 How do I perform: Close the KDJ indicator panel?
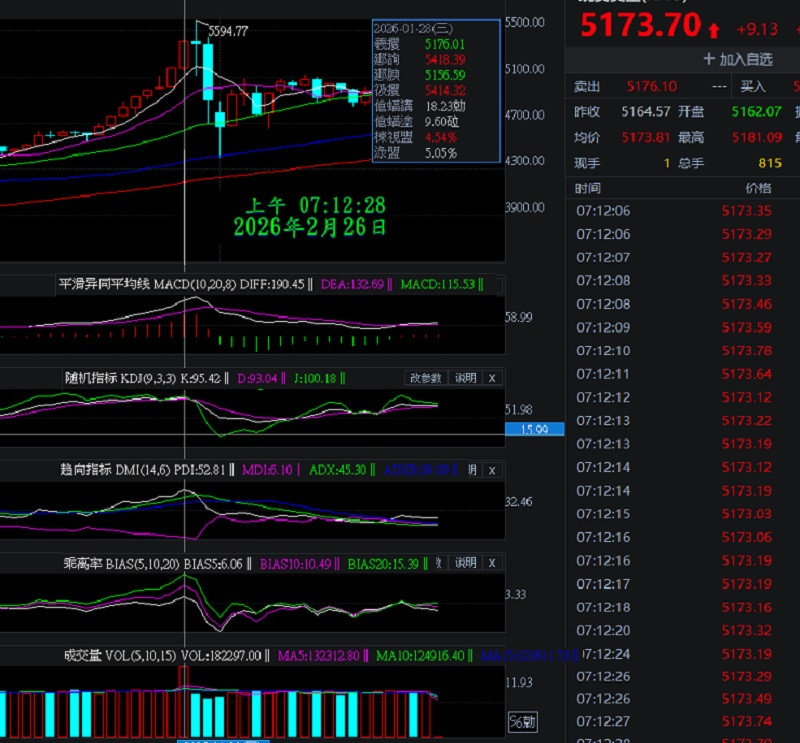[x=492, y=378]
